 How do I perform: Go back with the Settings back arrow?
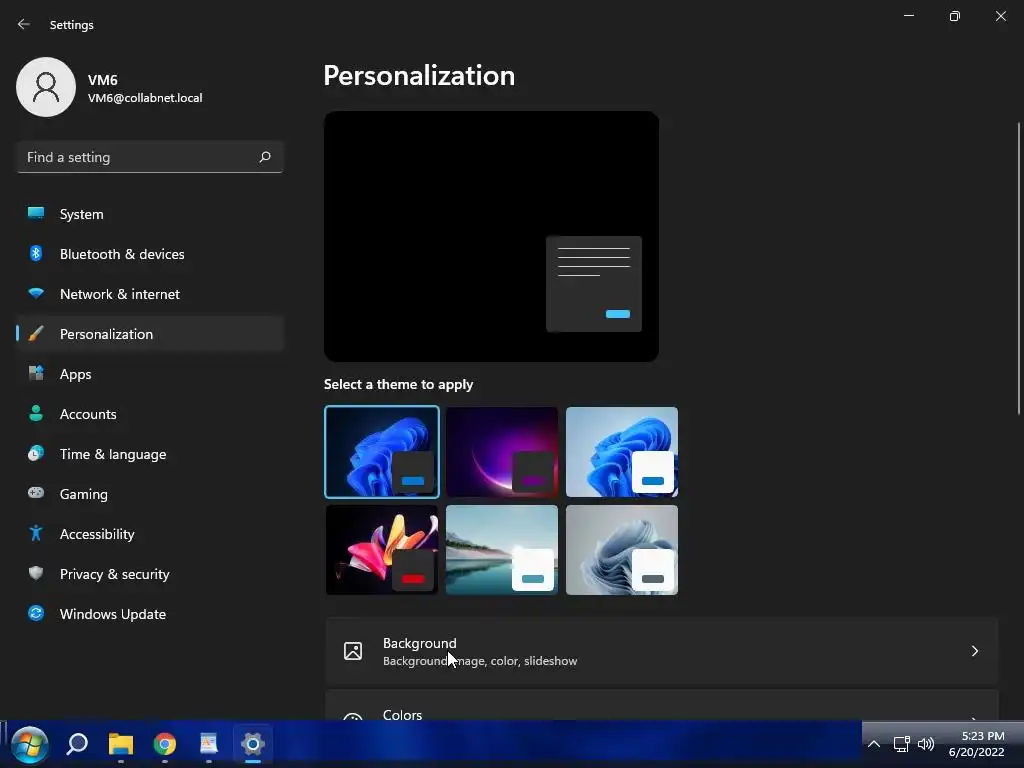(24, 24)
